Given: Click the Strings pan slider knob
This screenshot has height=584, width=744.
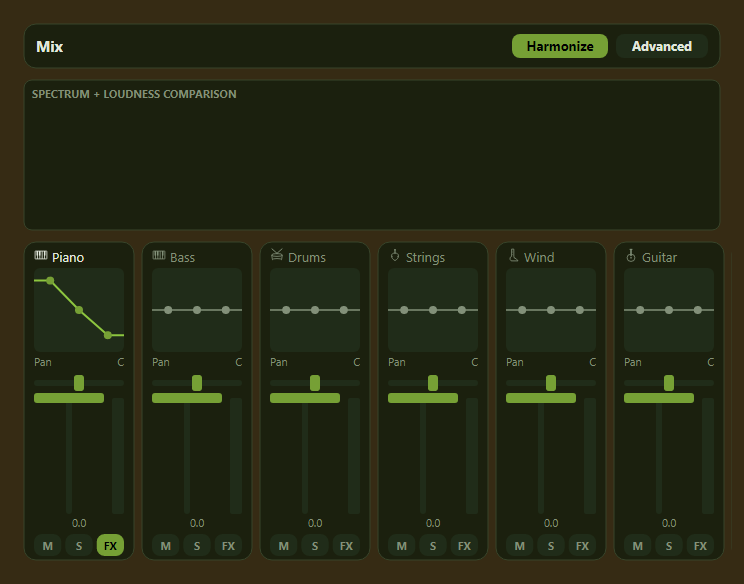Looking at the screenshot, I should pyautogui.click(x=433, y=383).
